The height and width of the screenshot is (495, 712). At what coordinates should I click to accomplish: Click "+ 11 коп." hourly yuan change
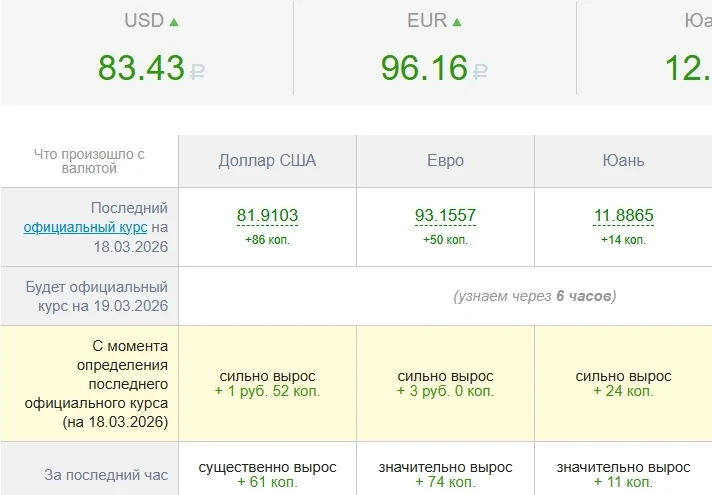(x=623, y=482)
